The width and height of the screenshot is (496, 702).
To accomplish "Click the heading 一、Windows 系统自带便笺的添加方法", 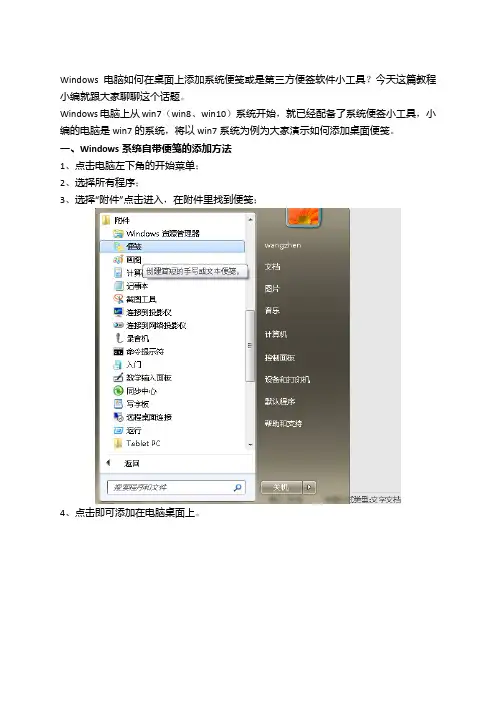I will tap(145, 149).
